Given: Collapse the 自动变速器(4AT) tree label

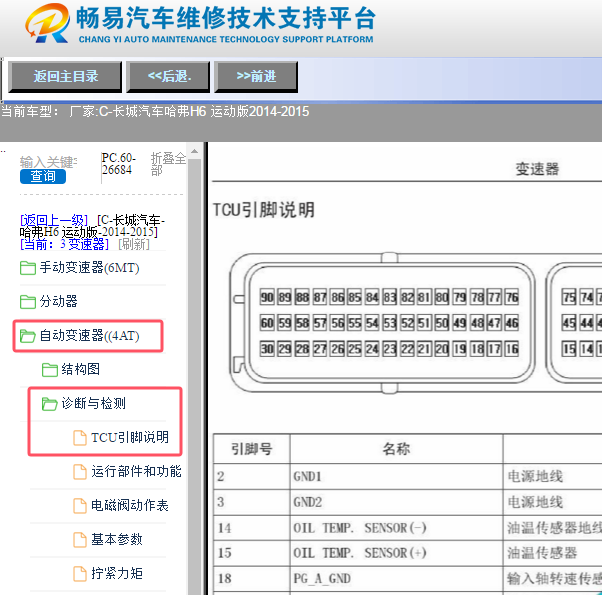Looking at the screenshot, I should pyautogui.click(x=89, y=336).
